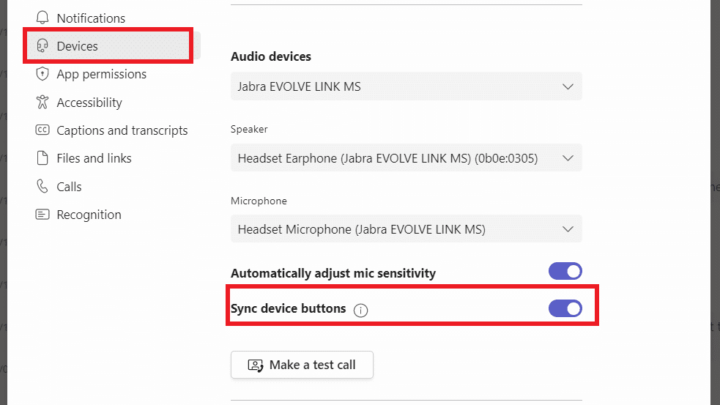This screenshot has height=405, width=720.
Task: Click the Recognition icon in sidebar
Action: pyautogui.click(x=42, y=214)
